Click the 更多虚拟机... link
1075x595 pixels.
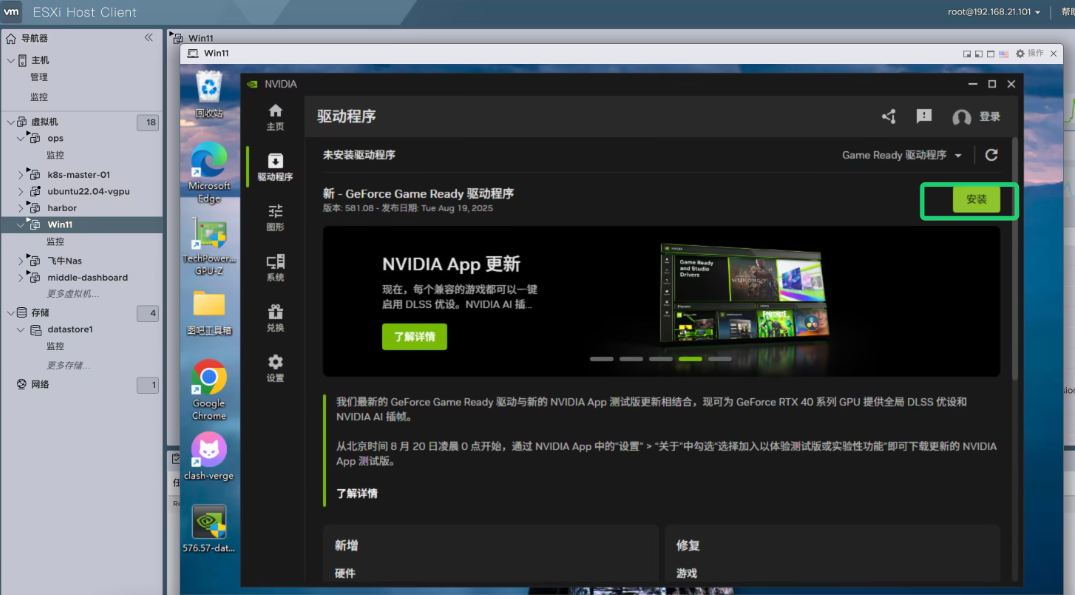click(x=73, y=294)
